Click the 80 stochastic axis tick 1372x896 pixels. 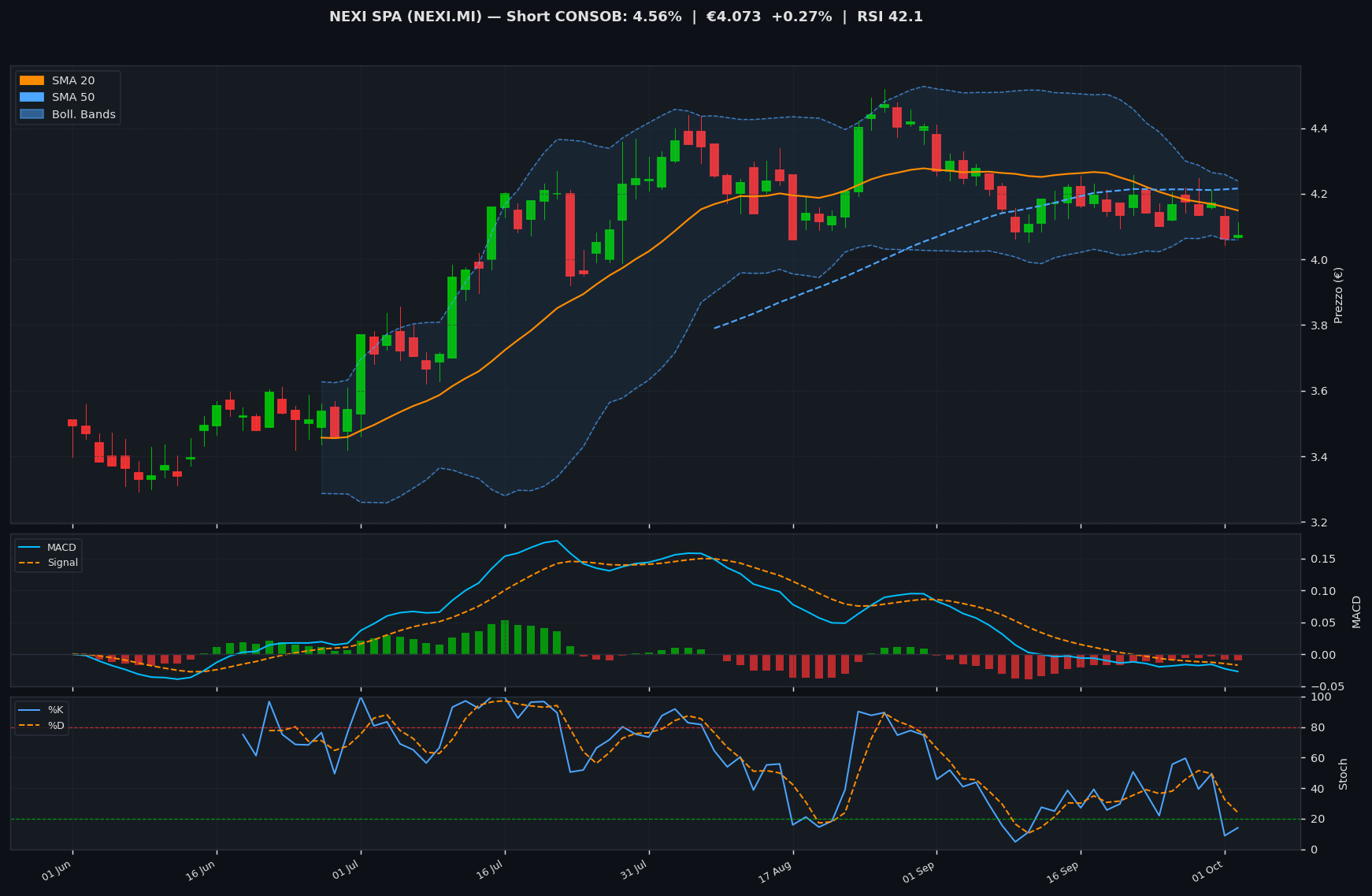[1315, 727]
